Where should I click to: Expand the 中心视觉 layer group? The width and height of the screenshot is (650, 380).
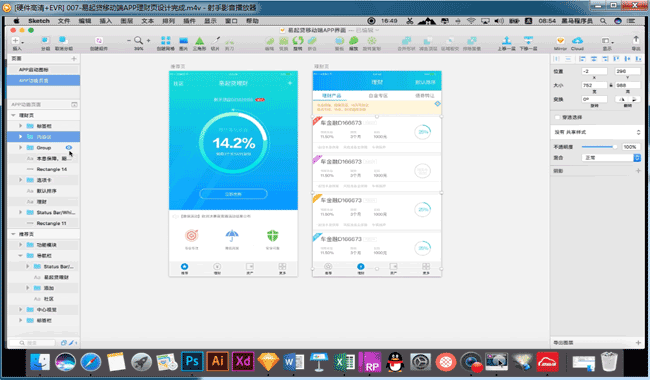(x=20, y=309)
